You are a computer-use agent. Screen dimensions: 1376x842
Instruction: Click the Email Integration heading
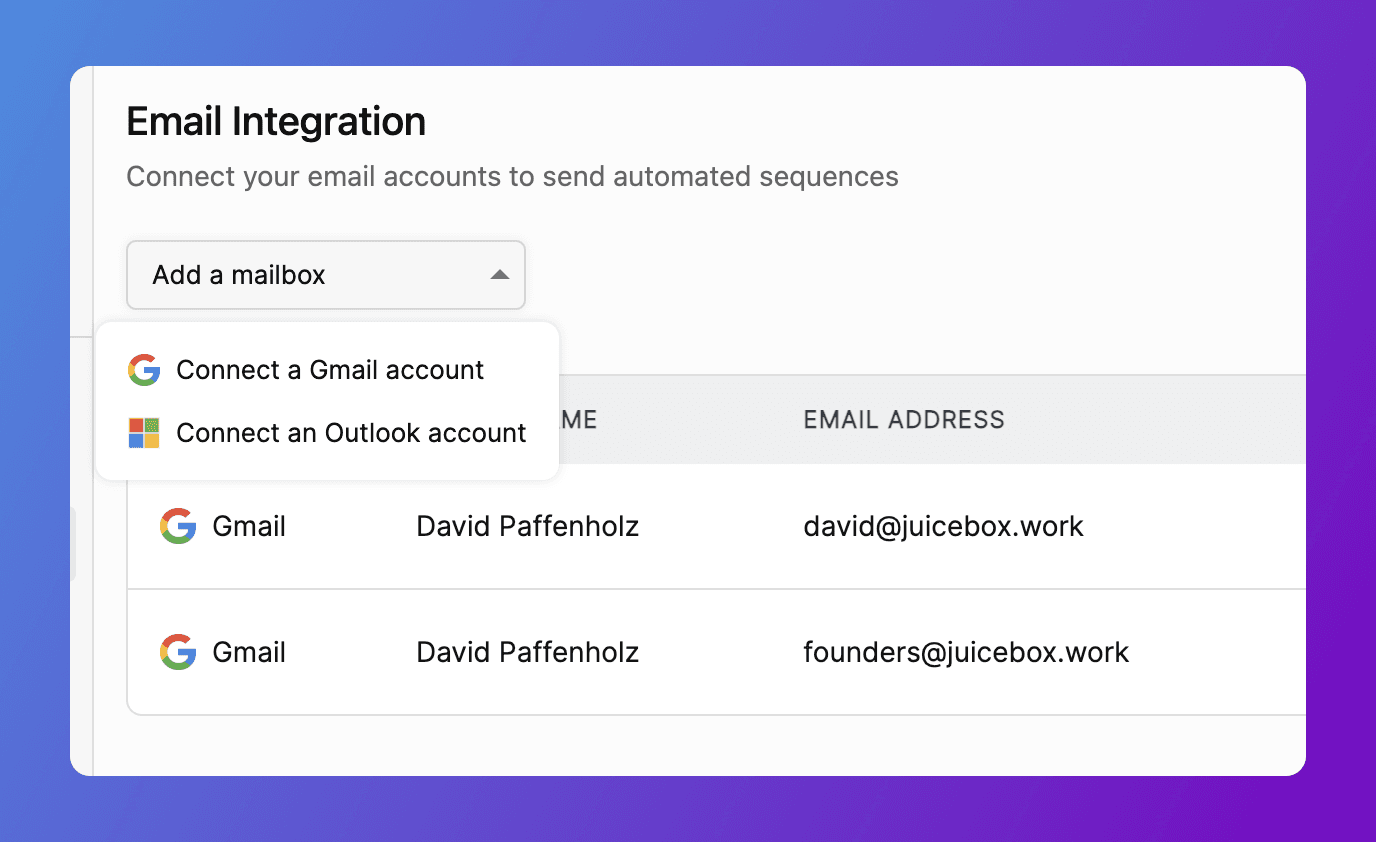tap(276, 122)
